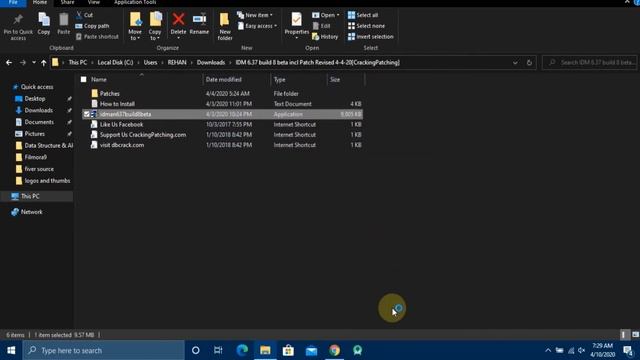Click 'Downloads' breadcrumb in address bar

point(211,62)
